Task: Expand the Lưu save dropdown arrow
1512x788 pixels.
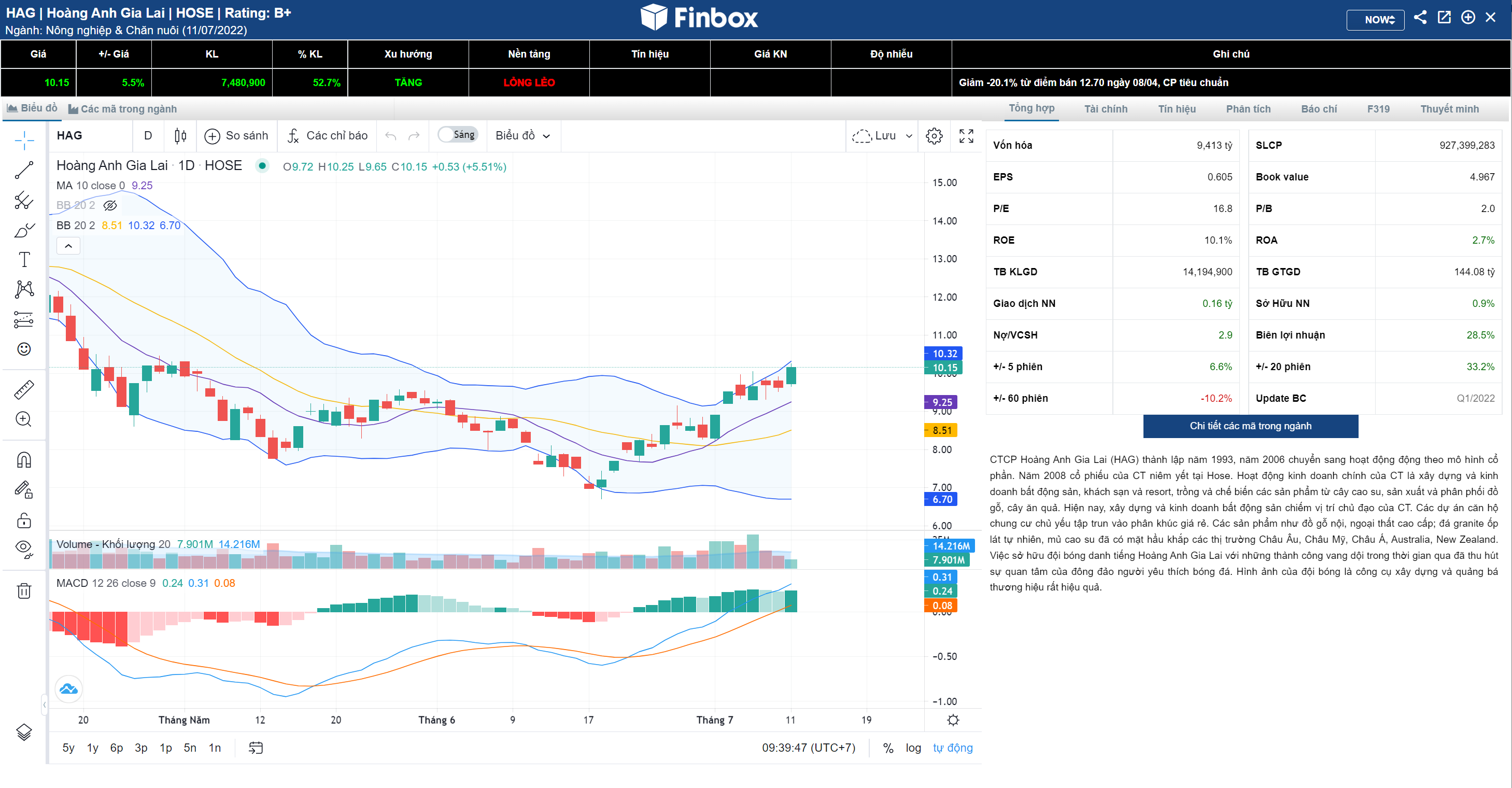Action: click(909, 136)
